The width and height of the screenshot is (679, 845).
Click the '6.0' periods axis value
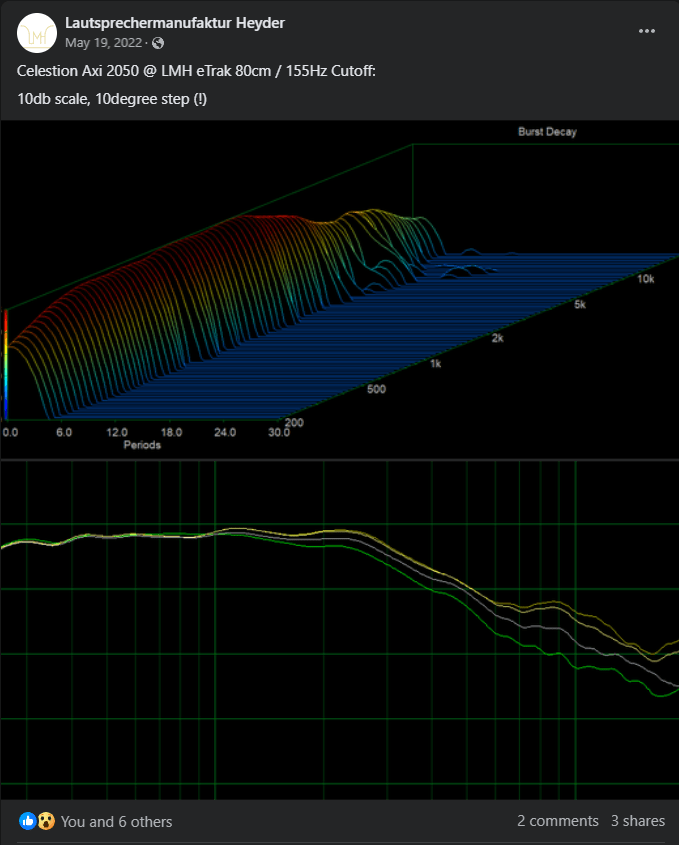point(64,432)
